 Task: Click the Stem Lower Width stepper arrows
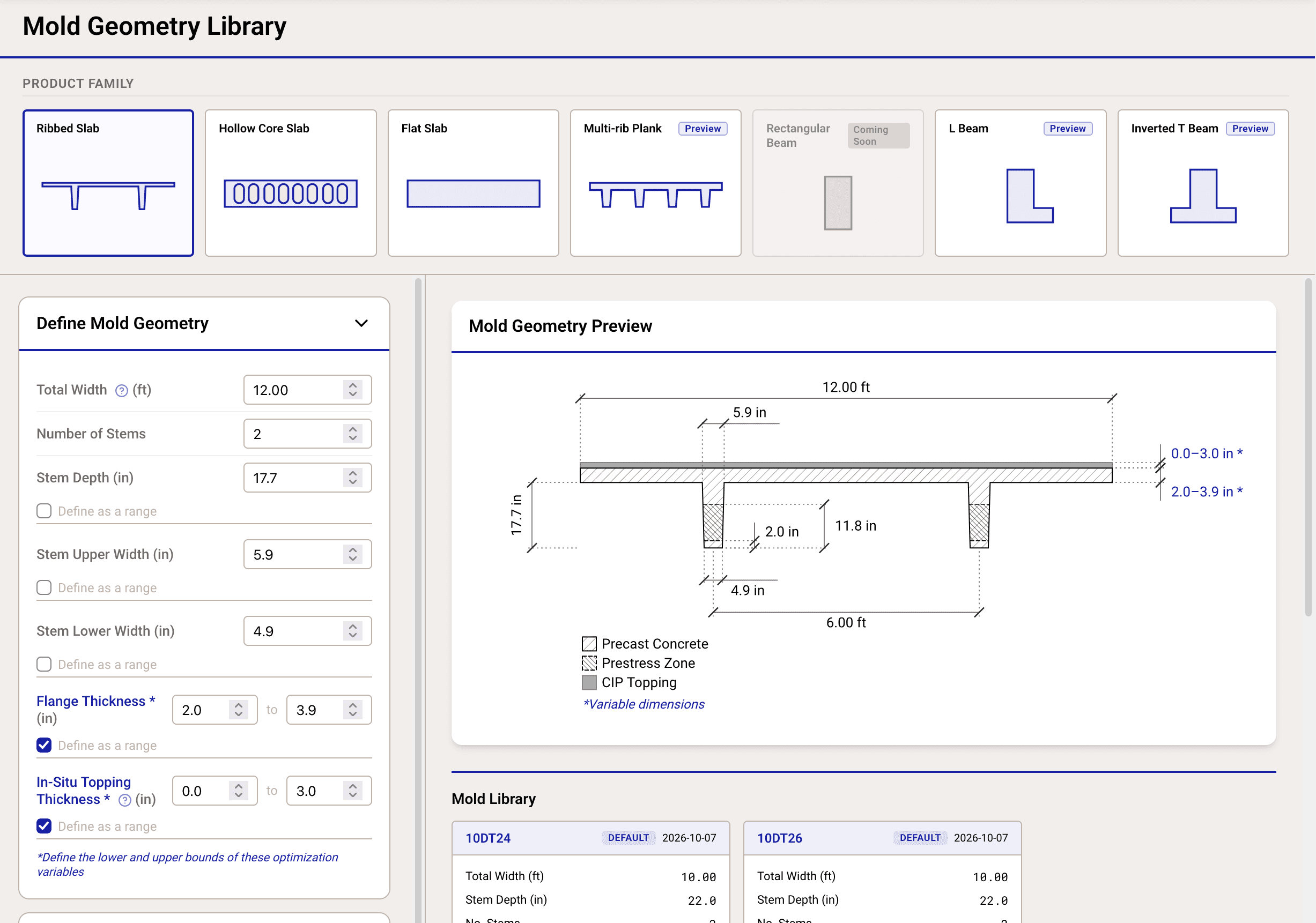tap(353, 631)
